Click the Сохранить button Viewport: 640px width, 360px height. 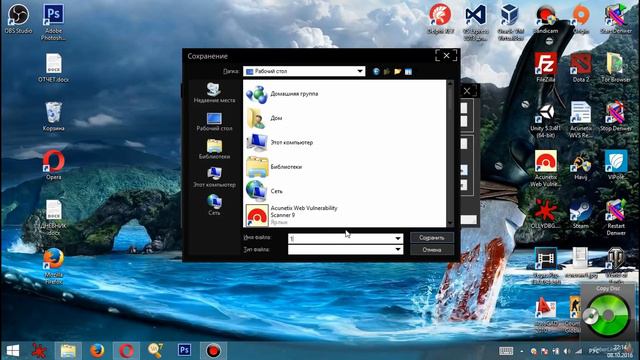pyautogui.click(x=432, y=238)
